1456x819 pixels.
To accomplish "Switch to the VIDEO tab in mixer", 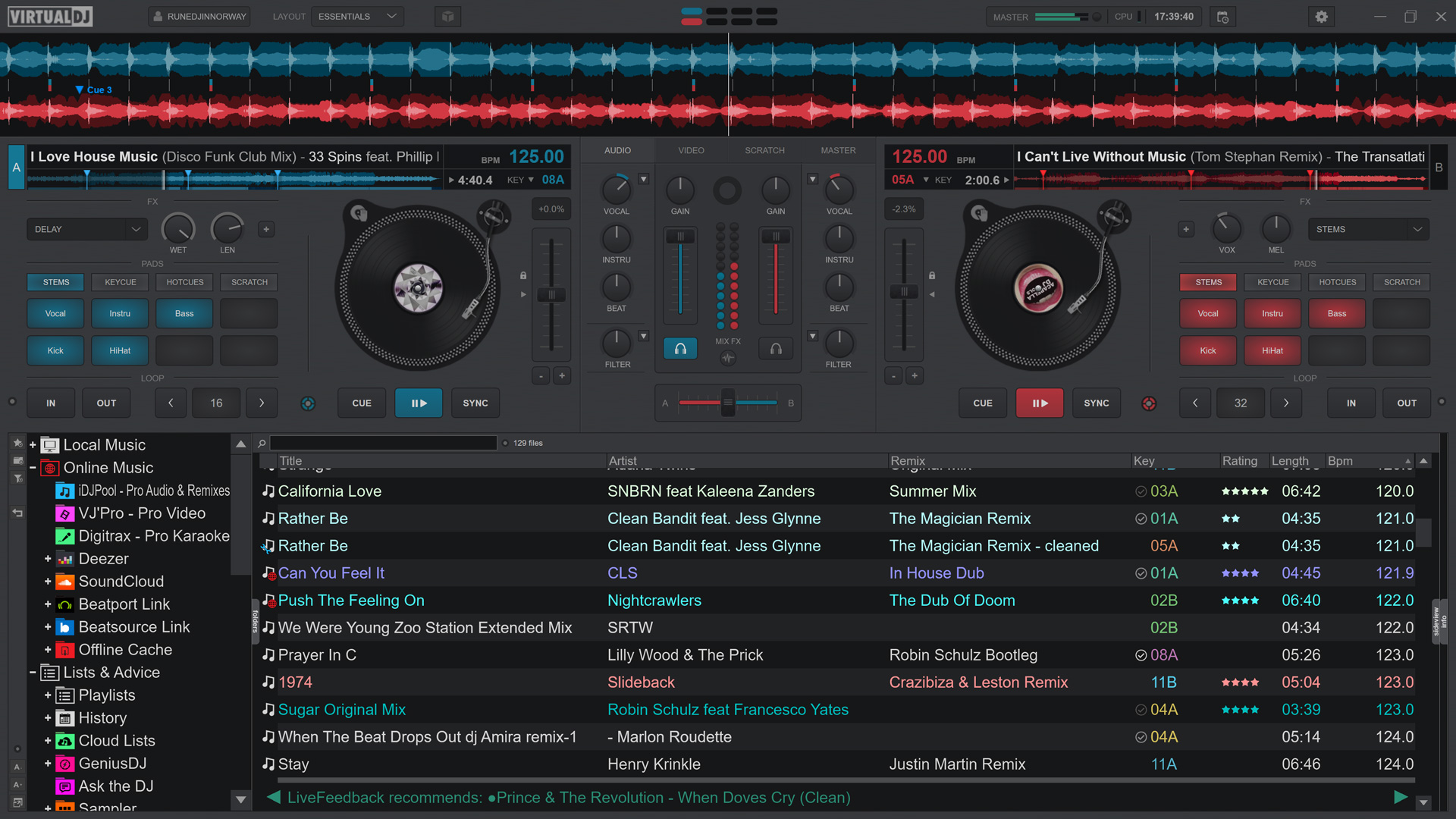I will 691,150.
